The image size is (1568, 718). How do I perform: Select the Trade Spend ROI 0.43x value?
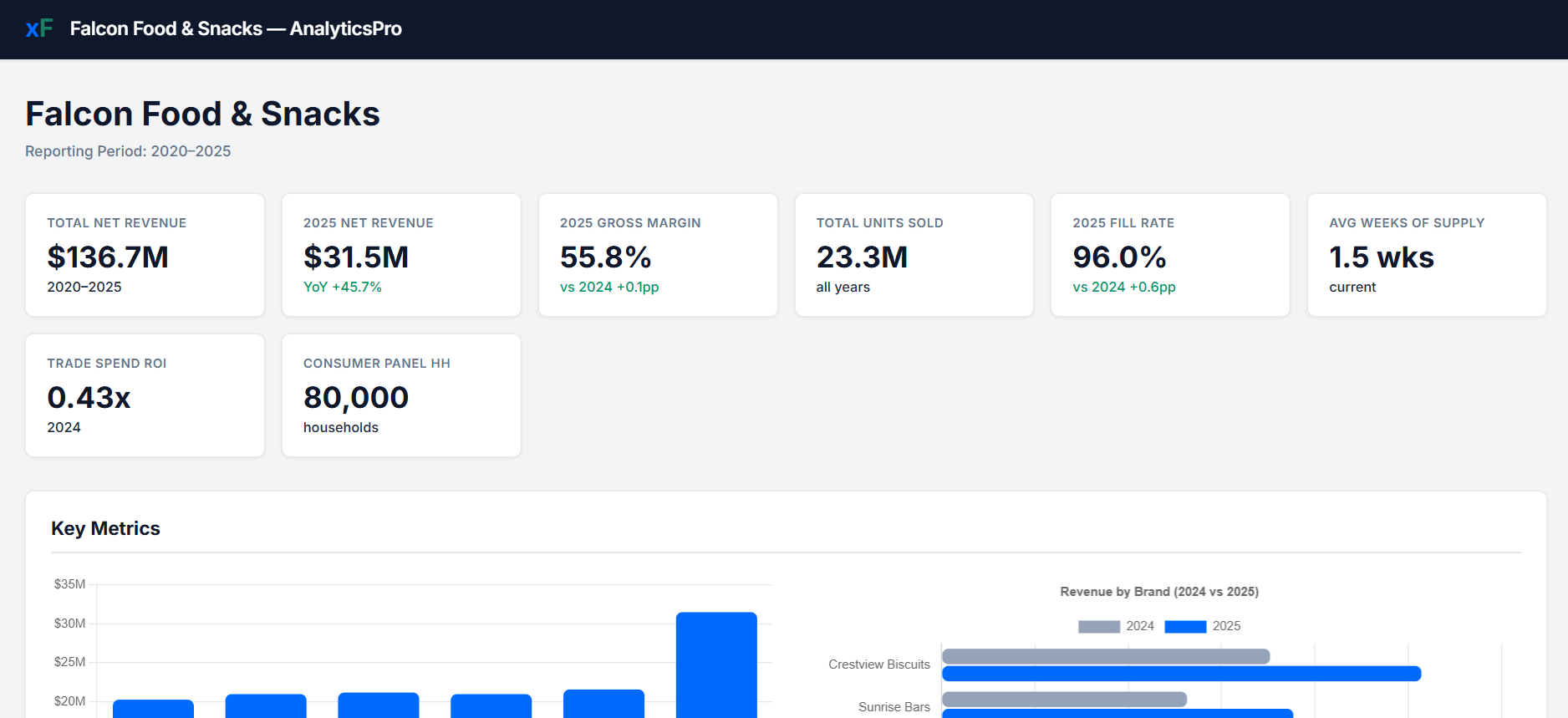tap(89, 398)
